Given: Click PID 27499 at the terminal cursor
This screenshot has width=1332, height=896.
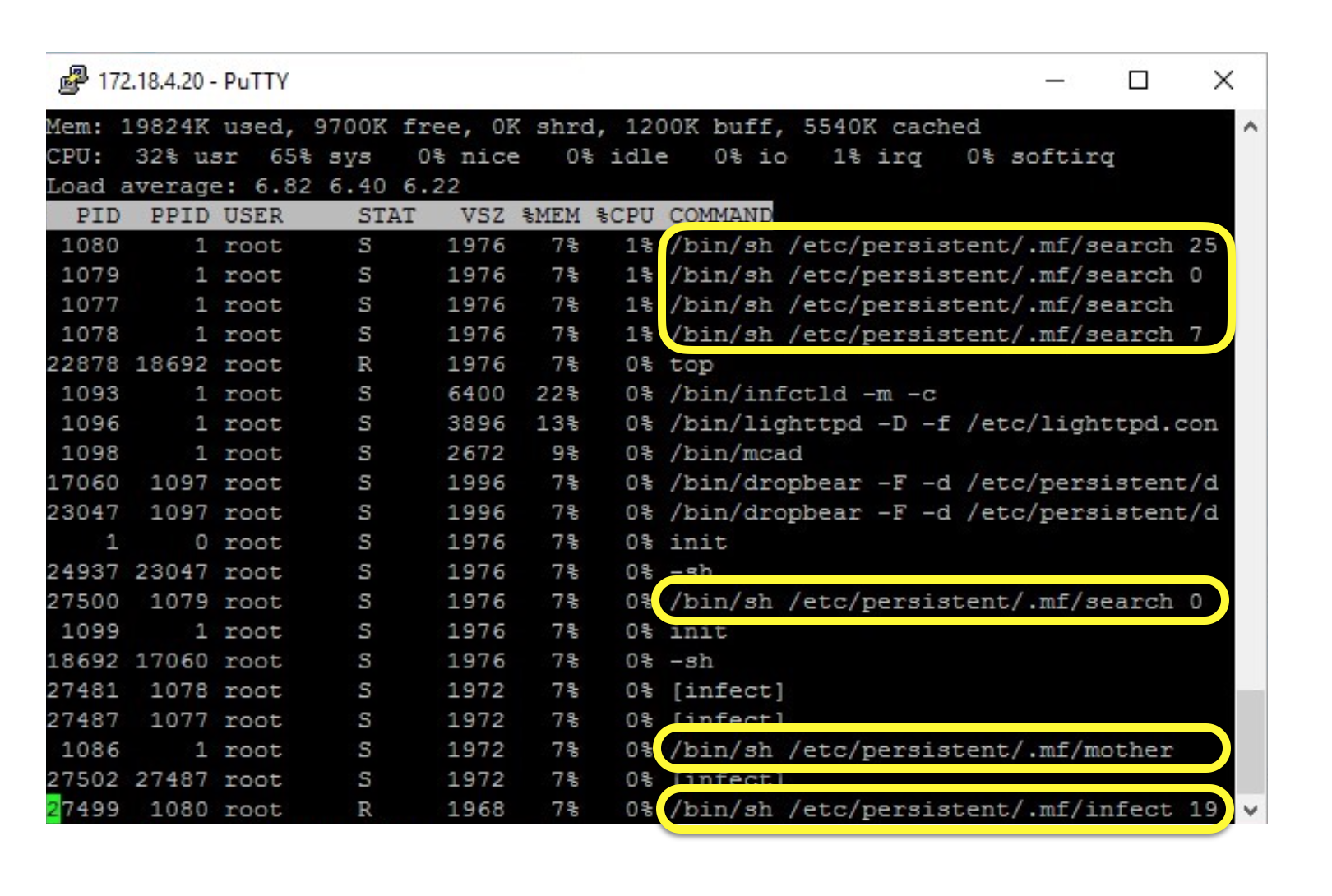Looking at the screenshot, I should (83, 810).
